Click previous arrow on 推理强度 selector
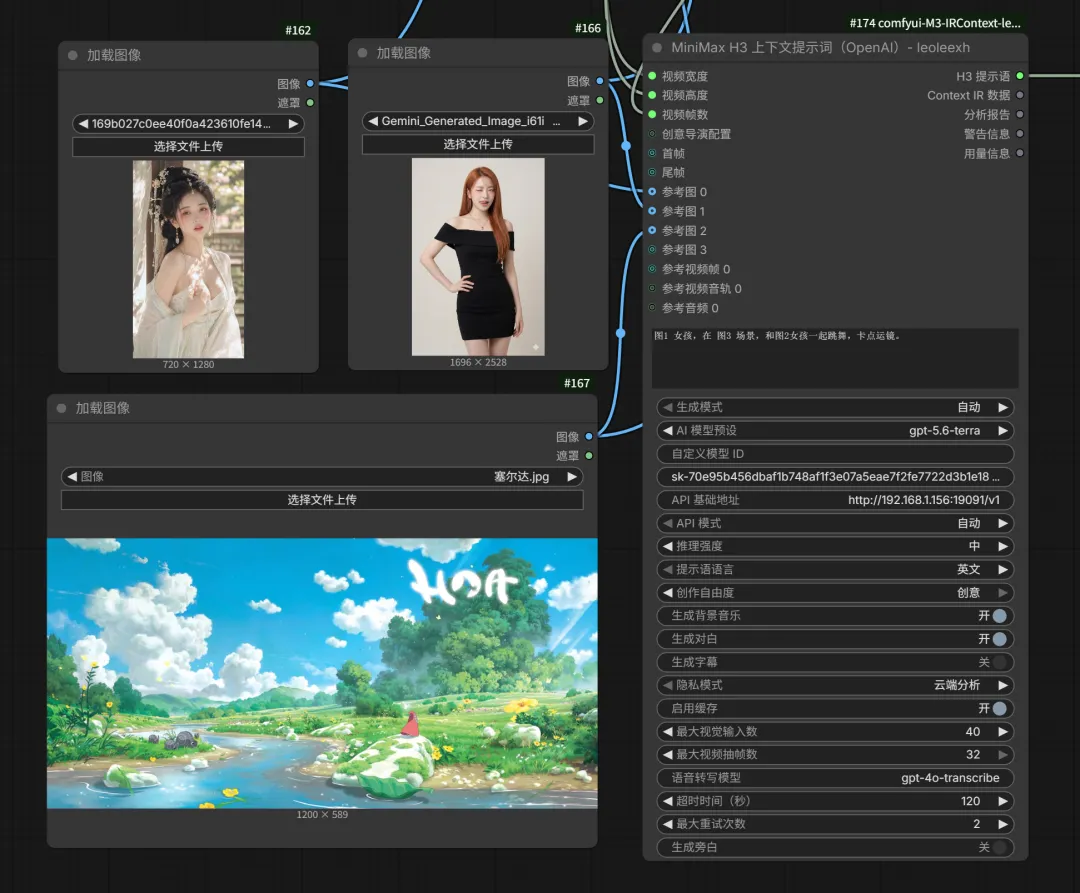This screenshot has width=1080, height=893. pos(667,546)
